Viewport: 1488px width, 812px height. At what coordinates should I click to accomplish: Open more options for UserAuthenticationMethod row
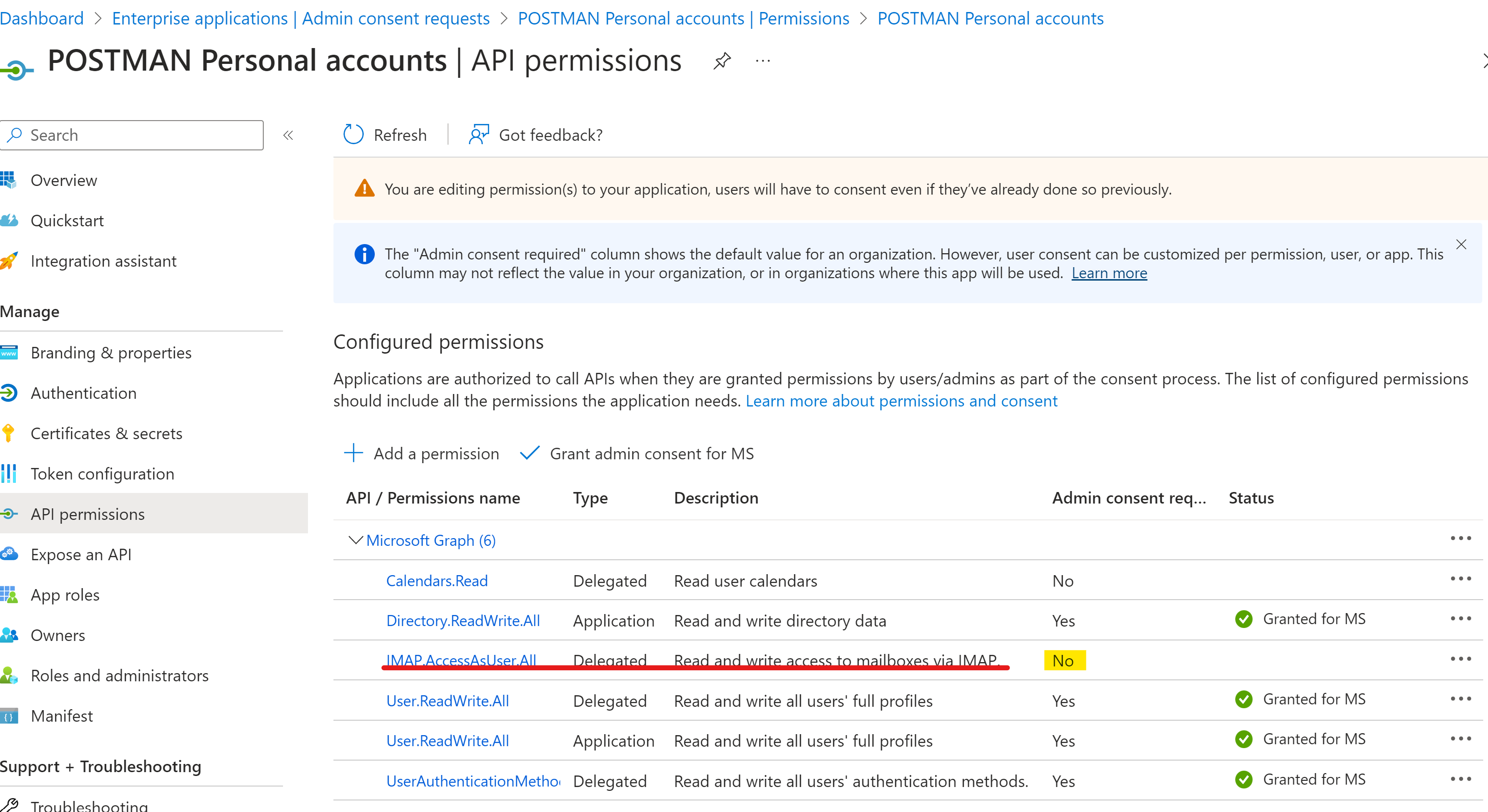pos(1461,779)
